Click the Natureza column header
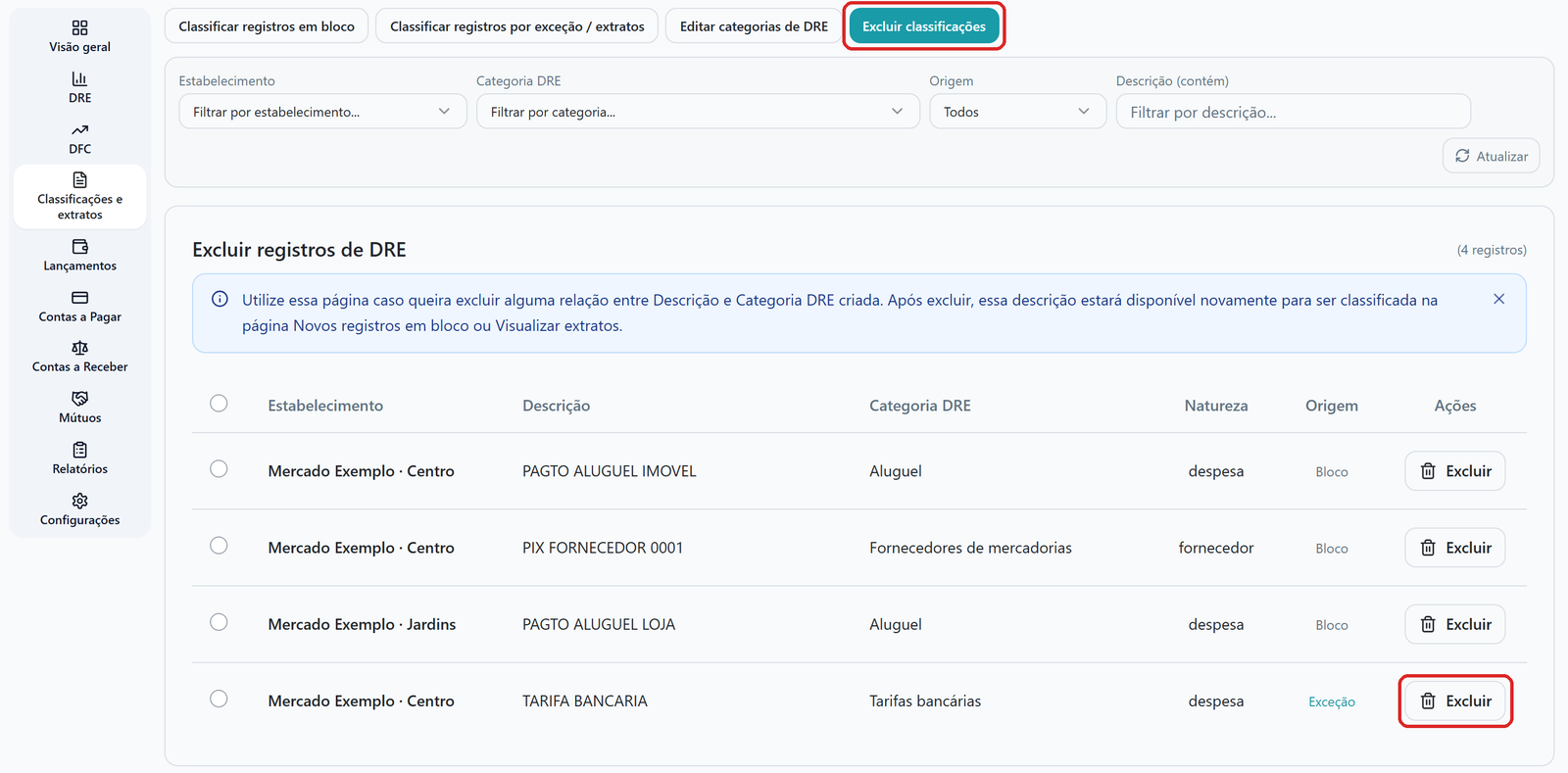The width and height of the screenshot is (1568, 773). (1216, 406)
